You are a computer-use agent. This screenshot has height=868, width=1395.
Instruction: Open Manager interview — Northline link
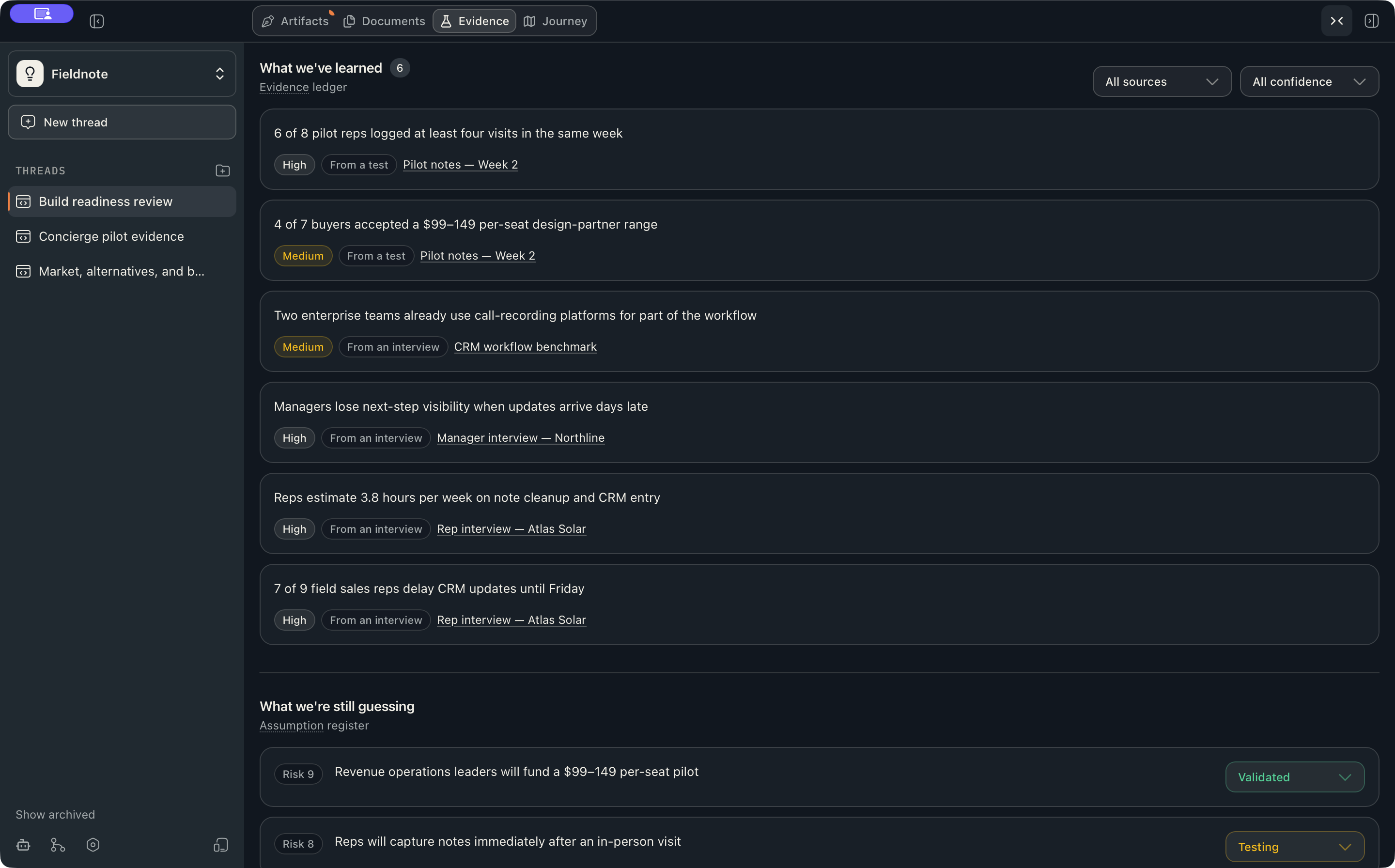[520, 438]
